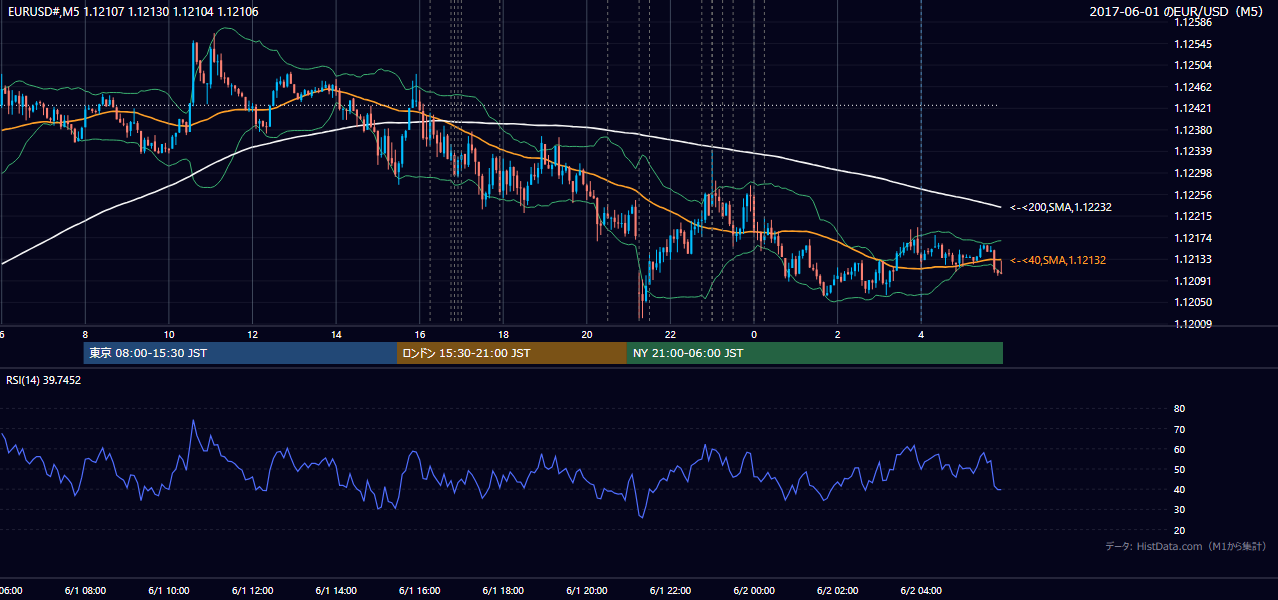Click hour label 18 under price chart
Viewport: 1278px width, 600px height.
(503, 334)
